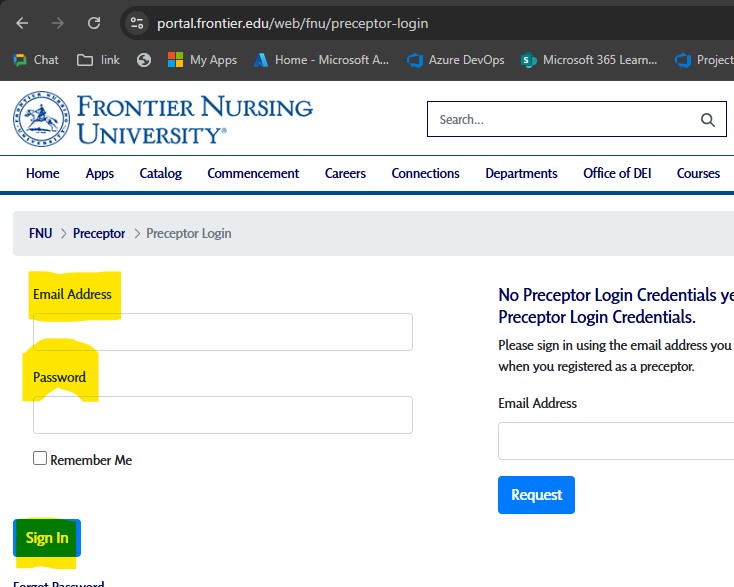The width and height of the screenshot is (734, 587).
Task: Open Careers navigation item
Action: [x=345, y=173]
